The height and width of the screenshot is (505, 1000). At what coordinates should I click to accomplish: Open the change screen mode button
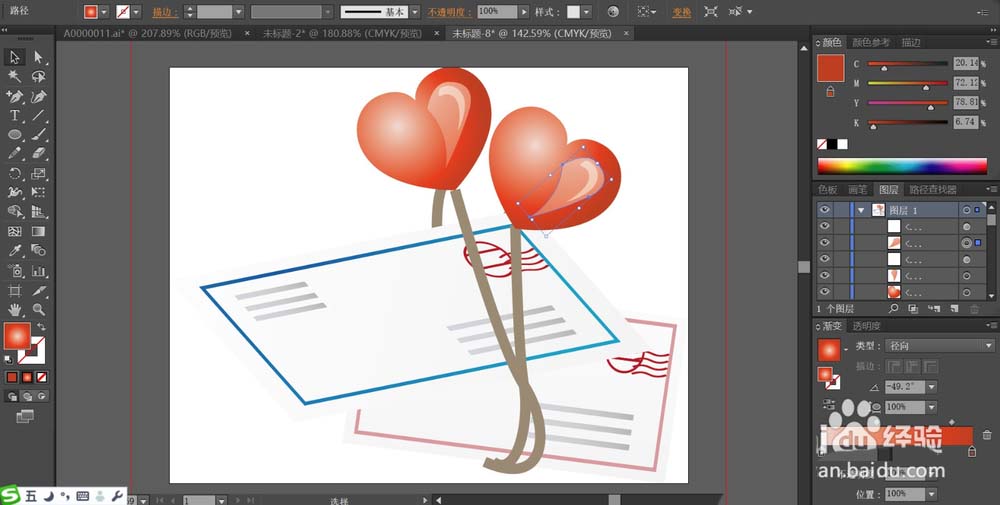pos(25,416)
